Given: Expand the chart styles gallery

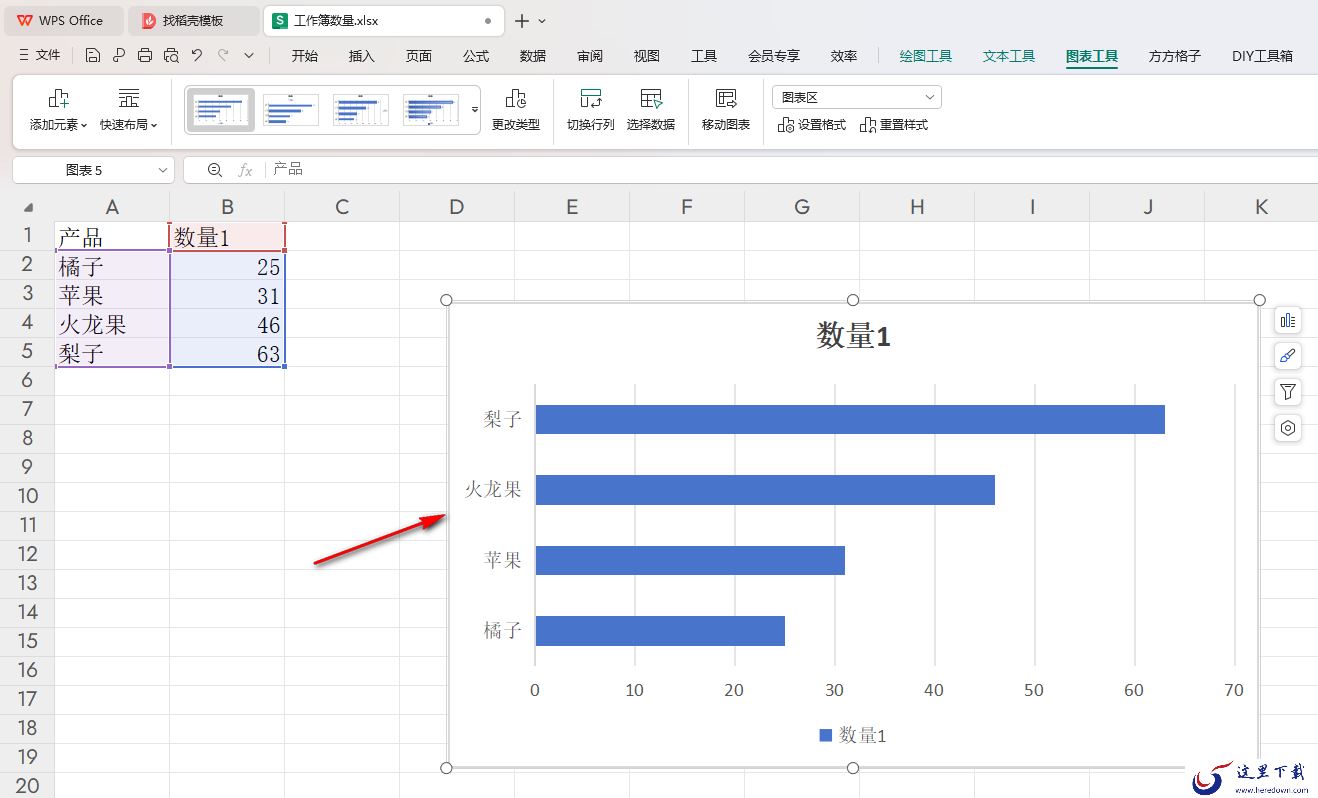Looking at the screenshot, I should click(x=475, y=110).
